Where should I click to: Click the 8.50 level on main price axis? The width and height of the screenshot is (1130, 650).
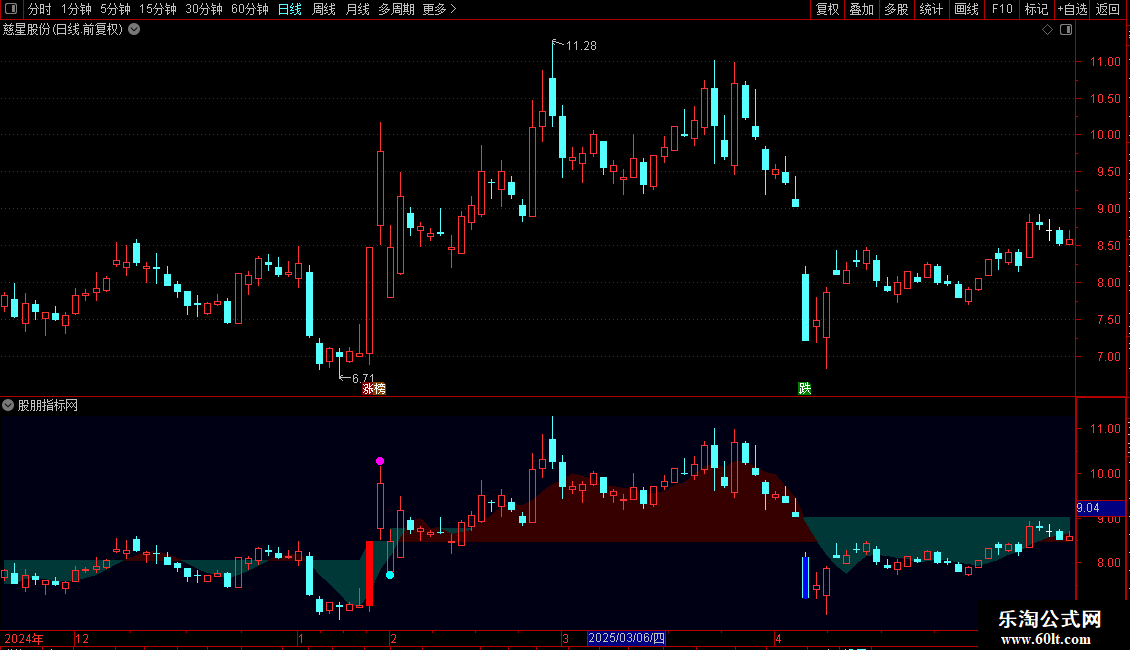1108,246
